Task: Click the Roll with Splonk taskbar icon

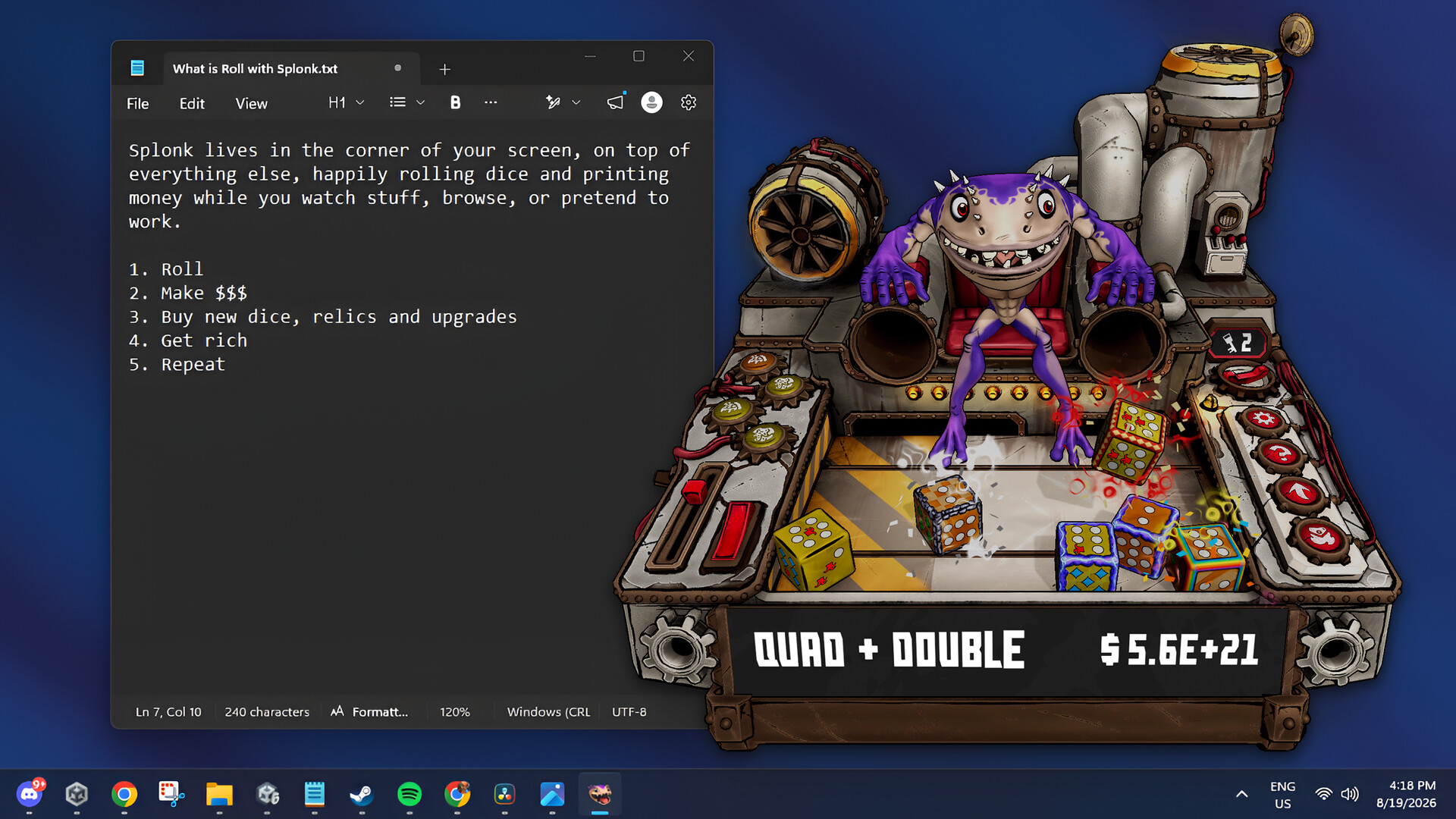Action: [600, 794]
